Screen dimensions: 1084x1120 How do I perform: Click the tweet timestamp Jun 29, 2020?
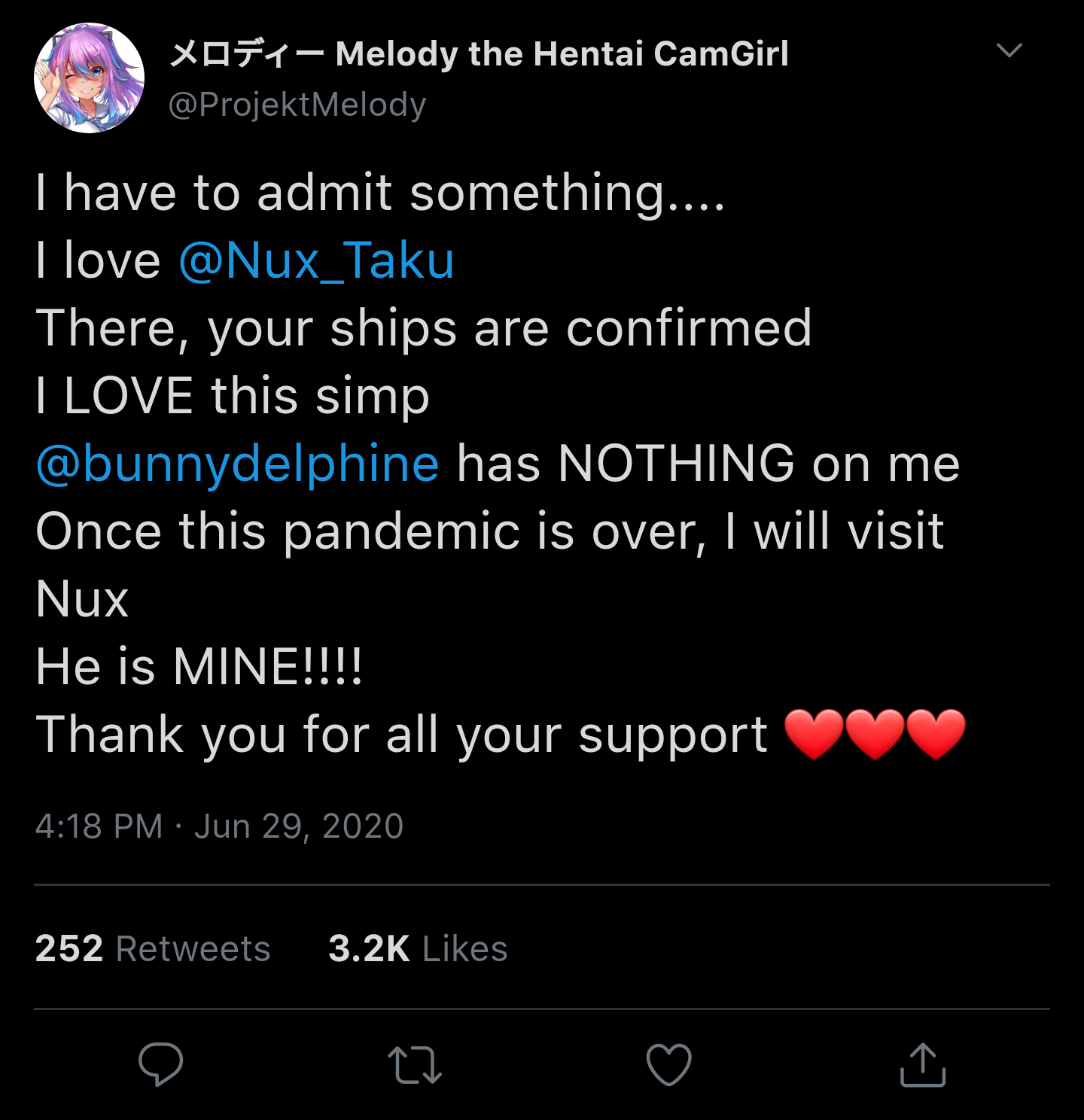(x=220, y=826)
